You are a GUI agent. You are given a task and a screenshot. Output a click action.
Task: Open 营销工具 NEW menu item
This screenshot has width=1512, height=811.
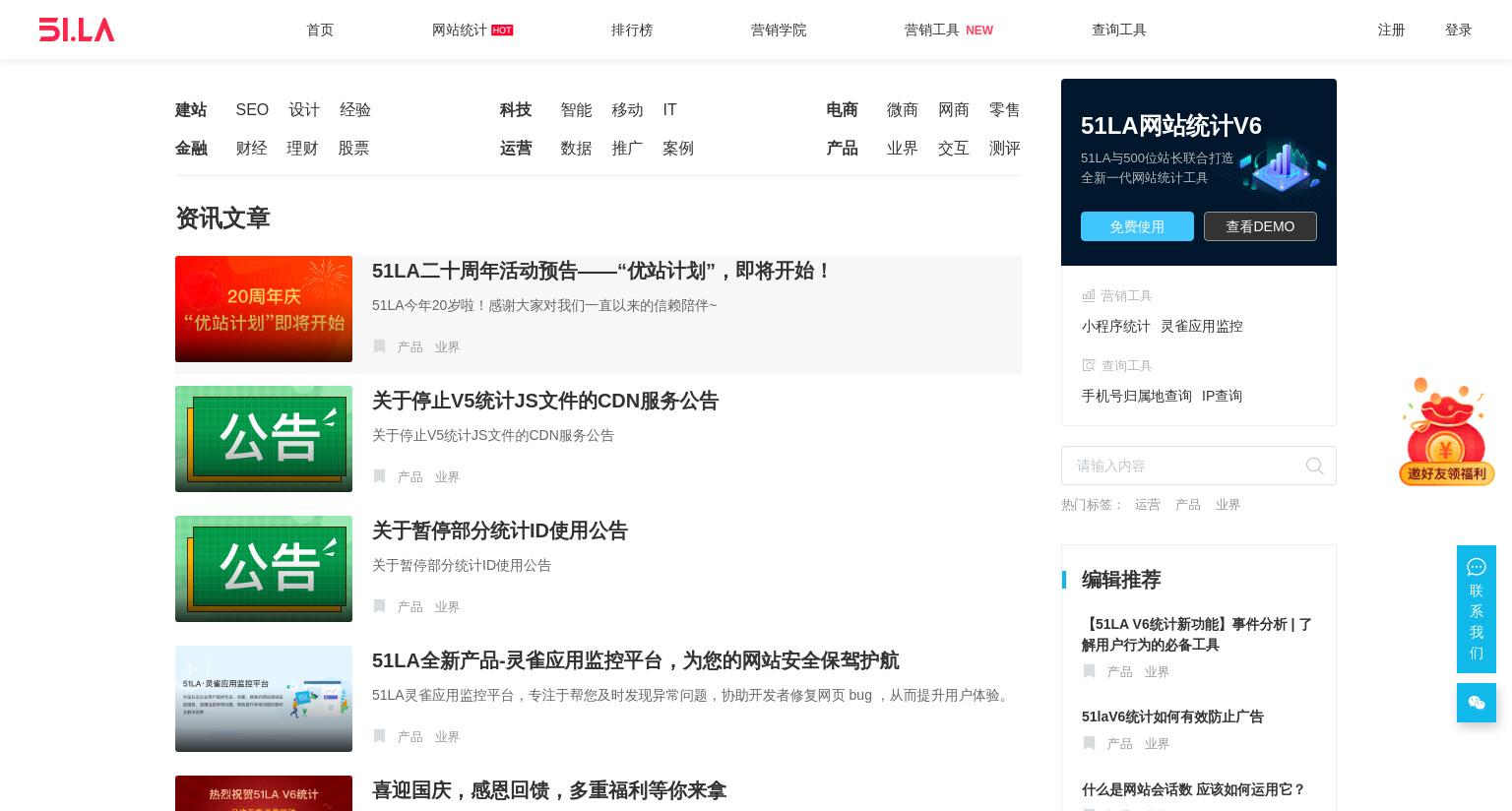click(949, 30)
